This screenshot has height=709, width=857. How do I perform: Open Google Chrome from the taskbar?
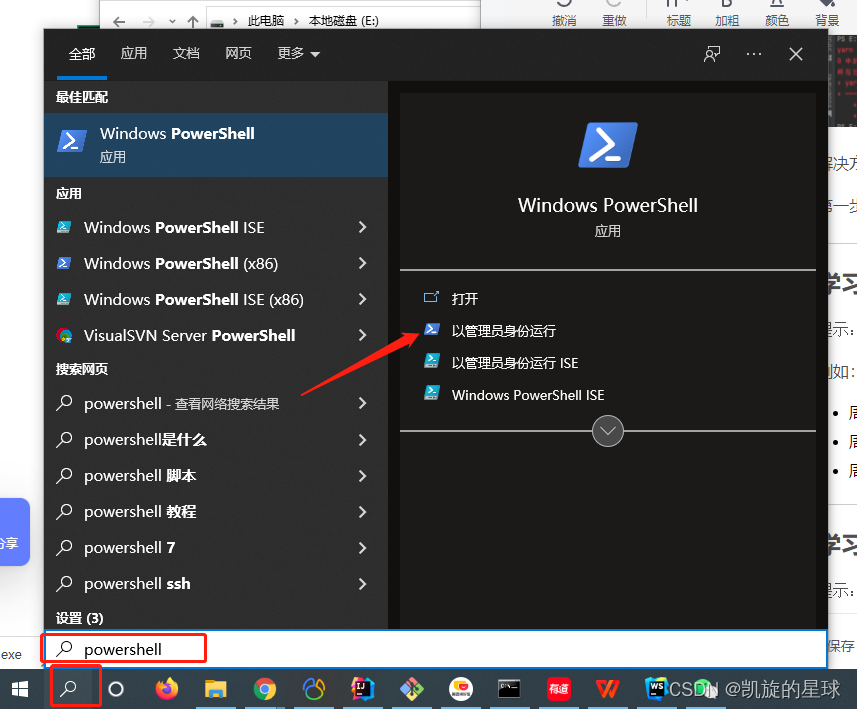pos(265,689)
